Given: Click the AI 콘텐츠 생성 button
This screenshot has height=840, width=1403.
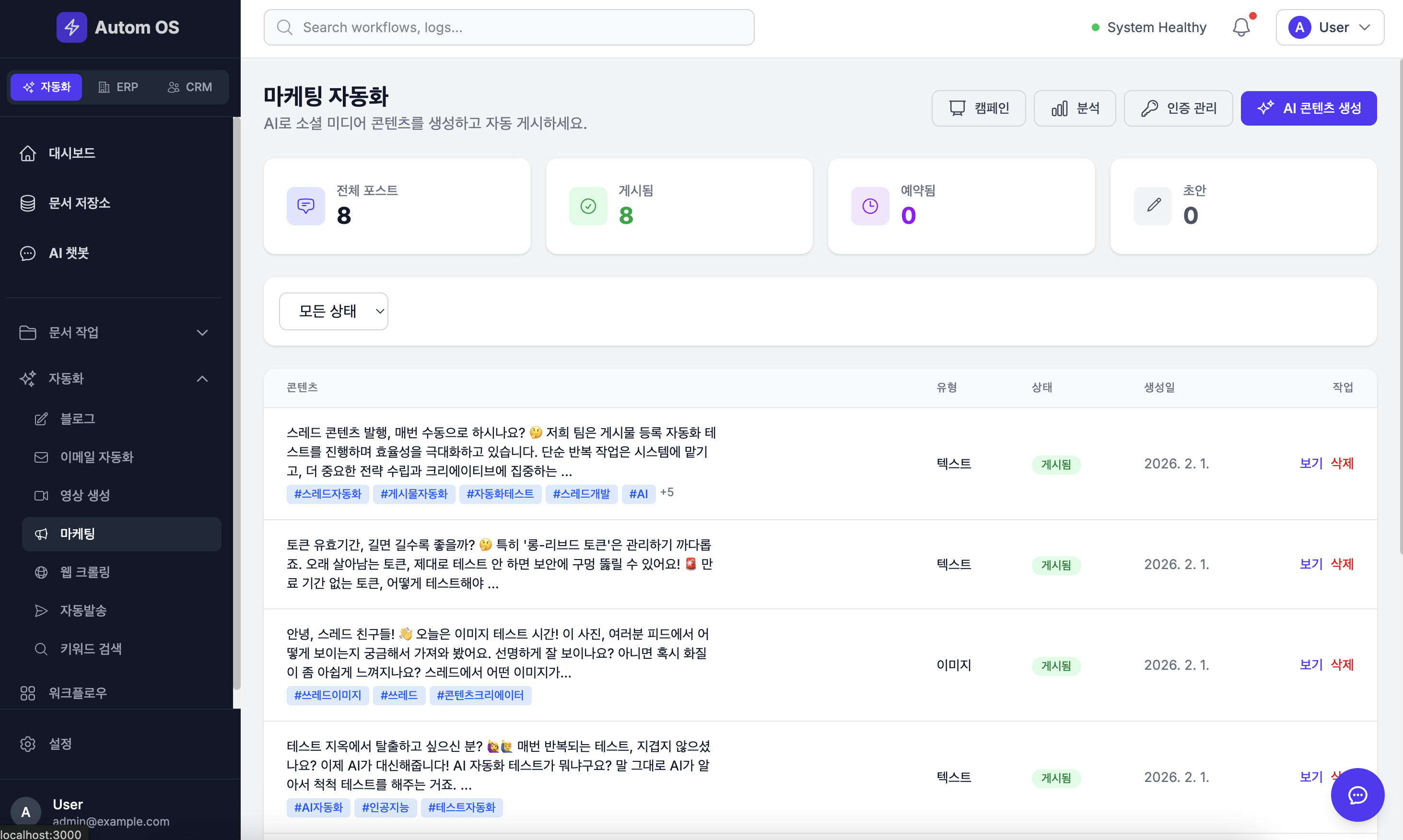Looking at the screenshot, I should pos(1308,108).
